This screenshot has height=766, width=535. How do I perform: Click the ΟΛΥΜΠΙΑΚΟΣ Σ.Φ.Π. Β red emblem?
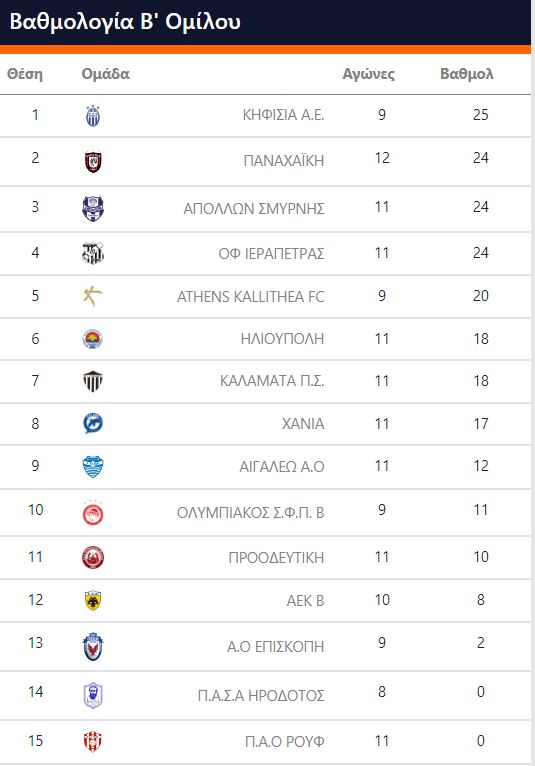[93, 513]
